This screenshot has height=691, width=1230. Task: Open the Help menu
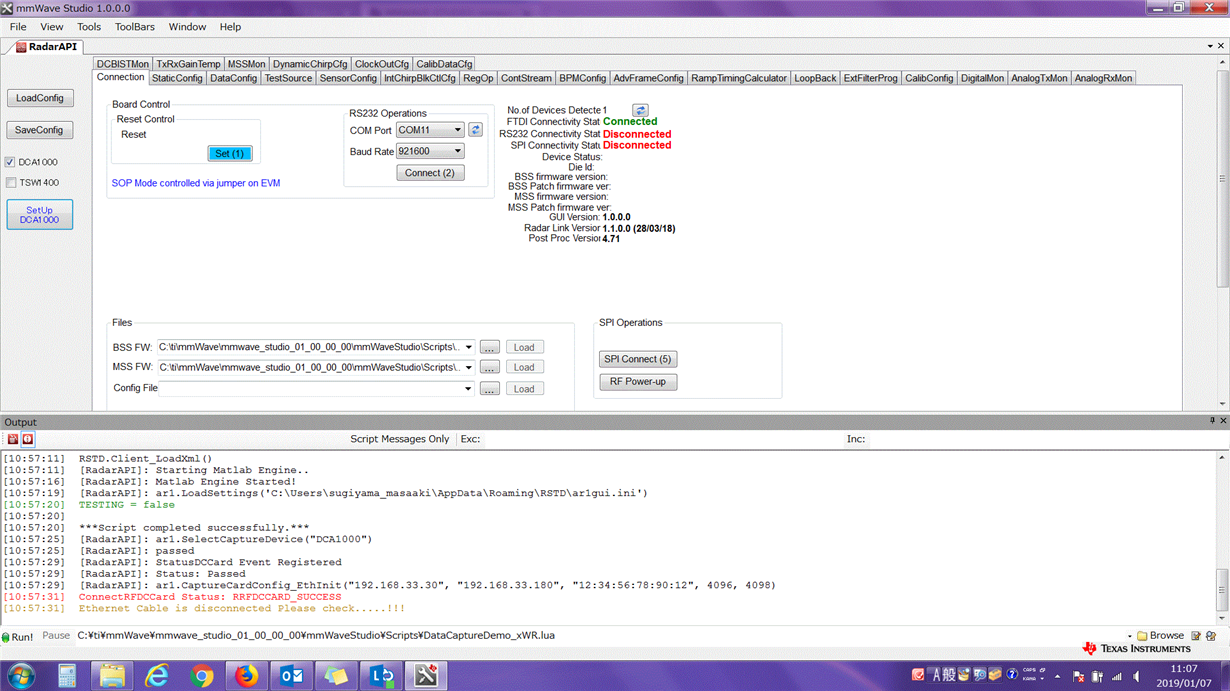click(231, 27)
